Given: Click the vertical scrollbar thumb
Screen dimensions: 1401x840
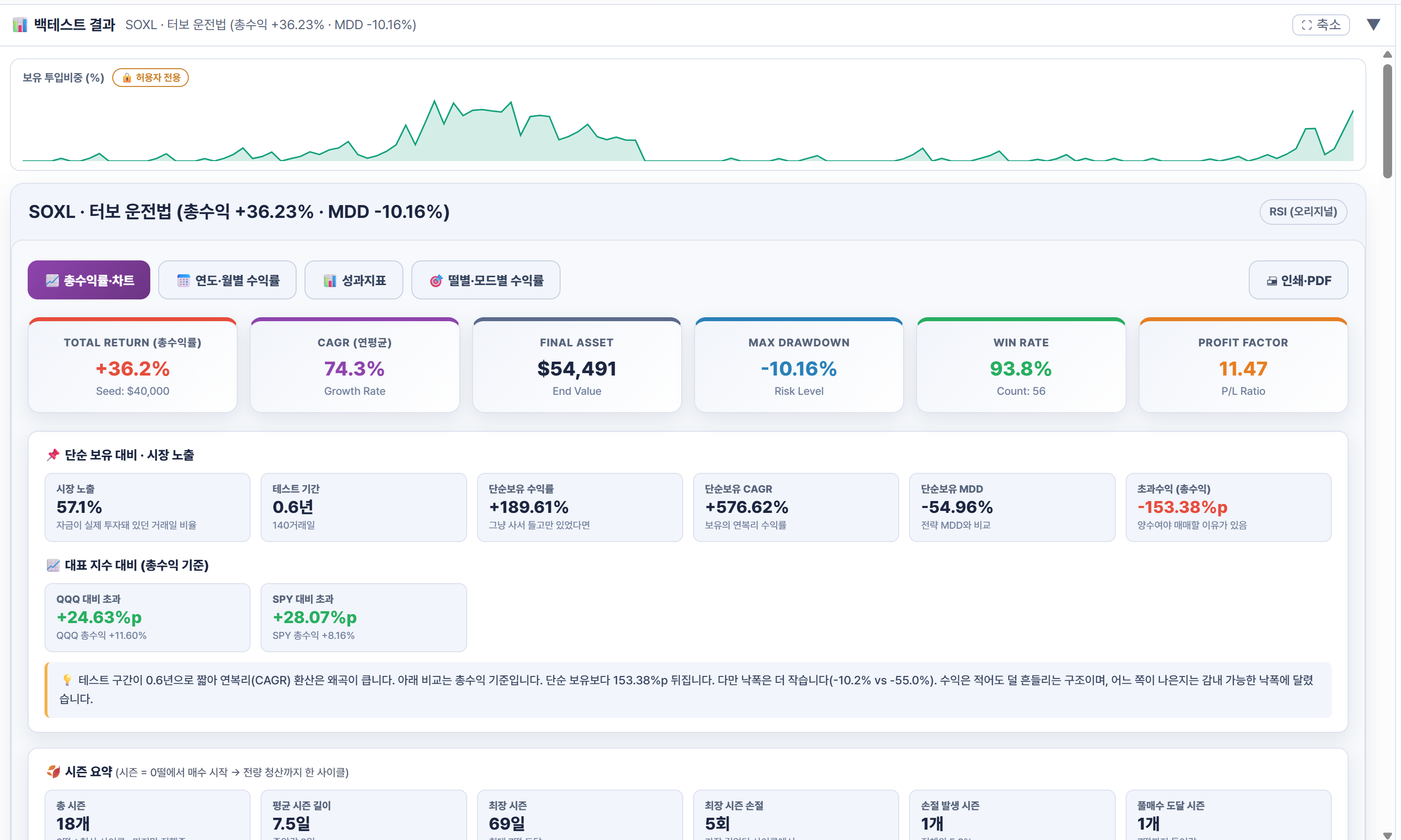Looking at the screenshot, I should coord(1388,121).
